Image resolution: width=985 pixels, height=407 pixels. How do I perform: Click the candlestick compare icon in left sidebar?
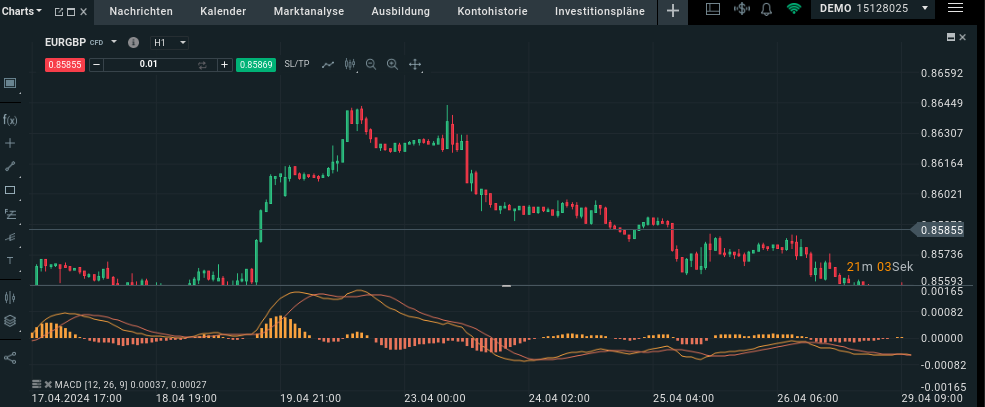pos(10,297)
